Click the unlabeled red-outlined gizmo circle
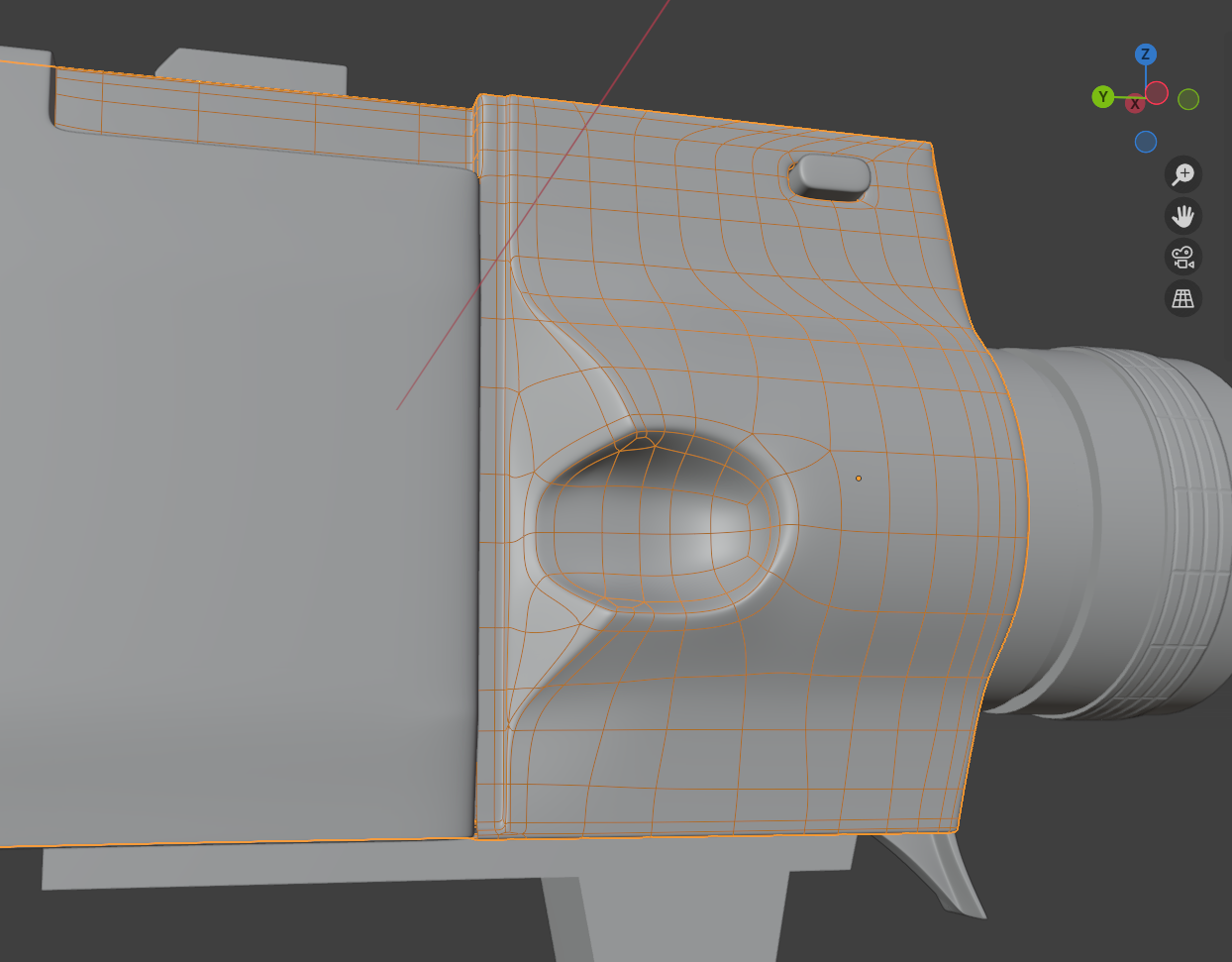 [x=1157, y=94]
